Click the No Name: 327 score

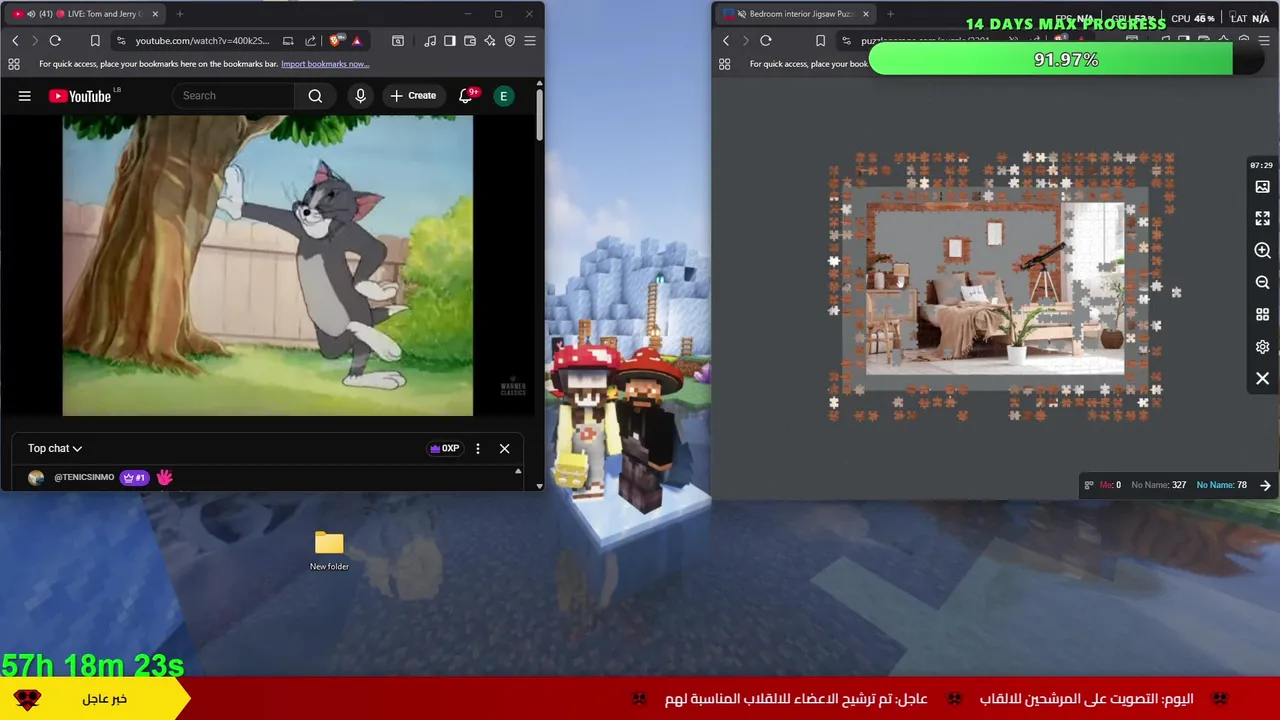coord(1157,485)
